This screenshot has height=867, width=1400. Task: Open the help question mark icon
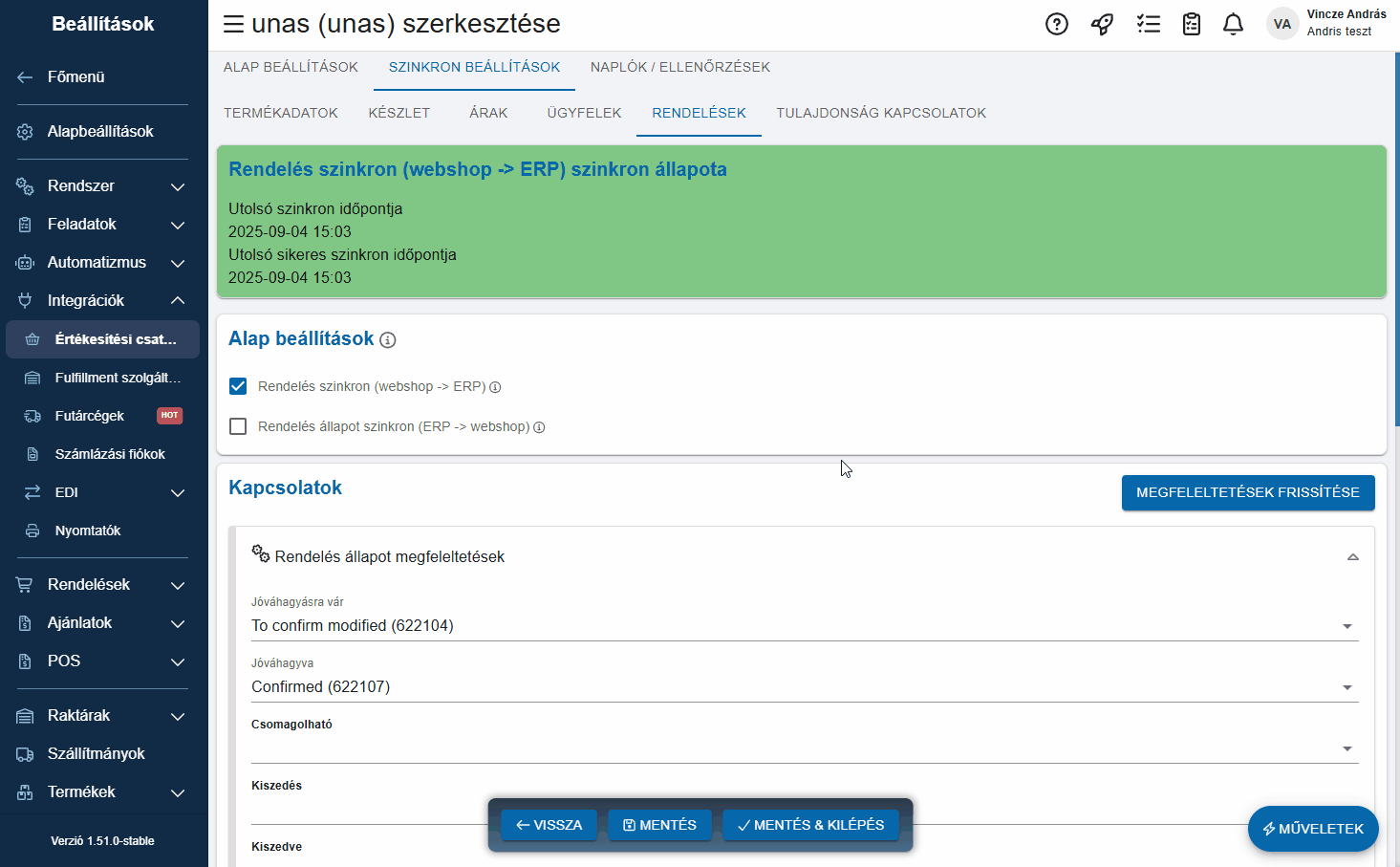(x=1056, y=24)
